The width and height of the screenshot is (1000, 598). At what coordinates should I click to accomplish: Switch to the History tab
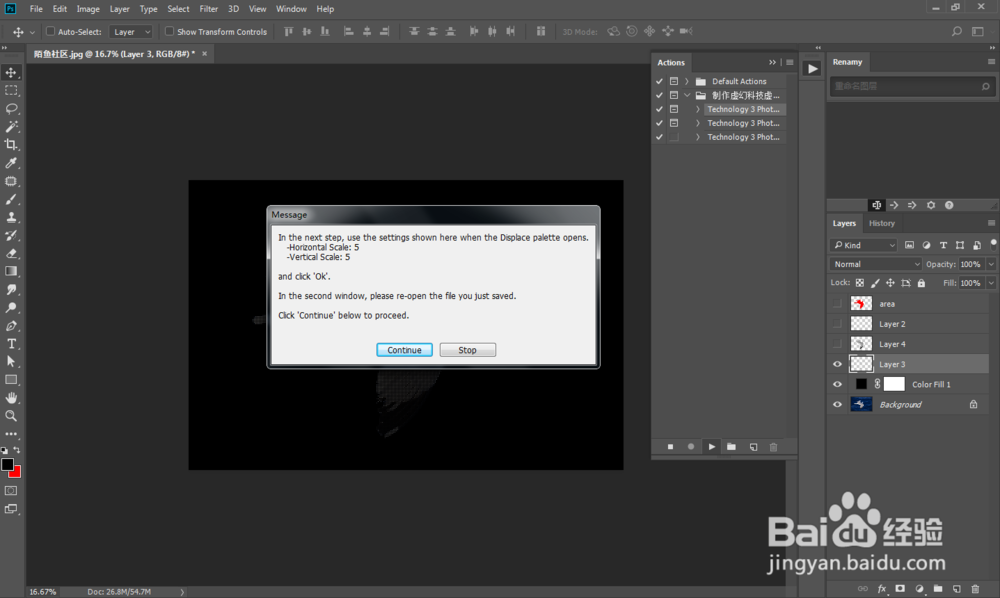click(881, 223)
